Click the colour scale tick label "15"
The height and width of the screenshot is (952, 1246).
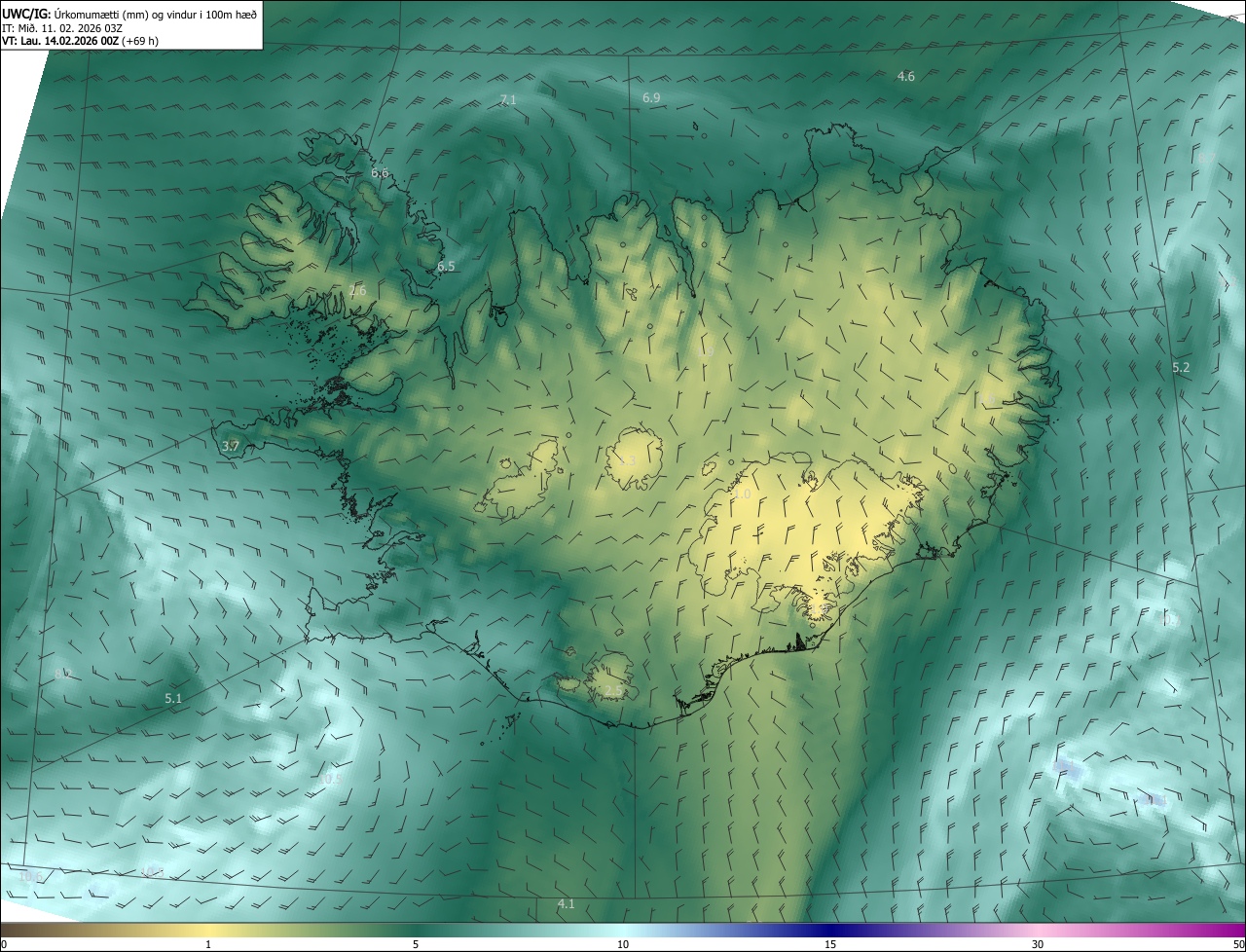tap(830, 944)
